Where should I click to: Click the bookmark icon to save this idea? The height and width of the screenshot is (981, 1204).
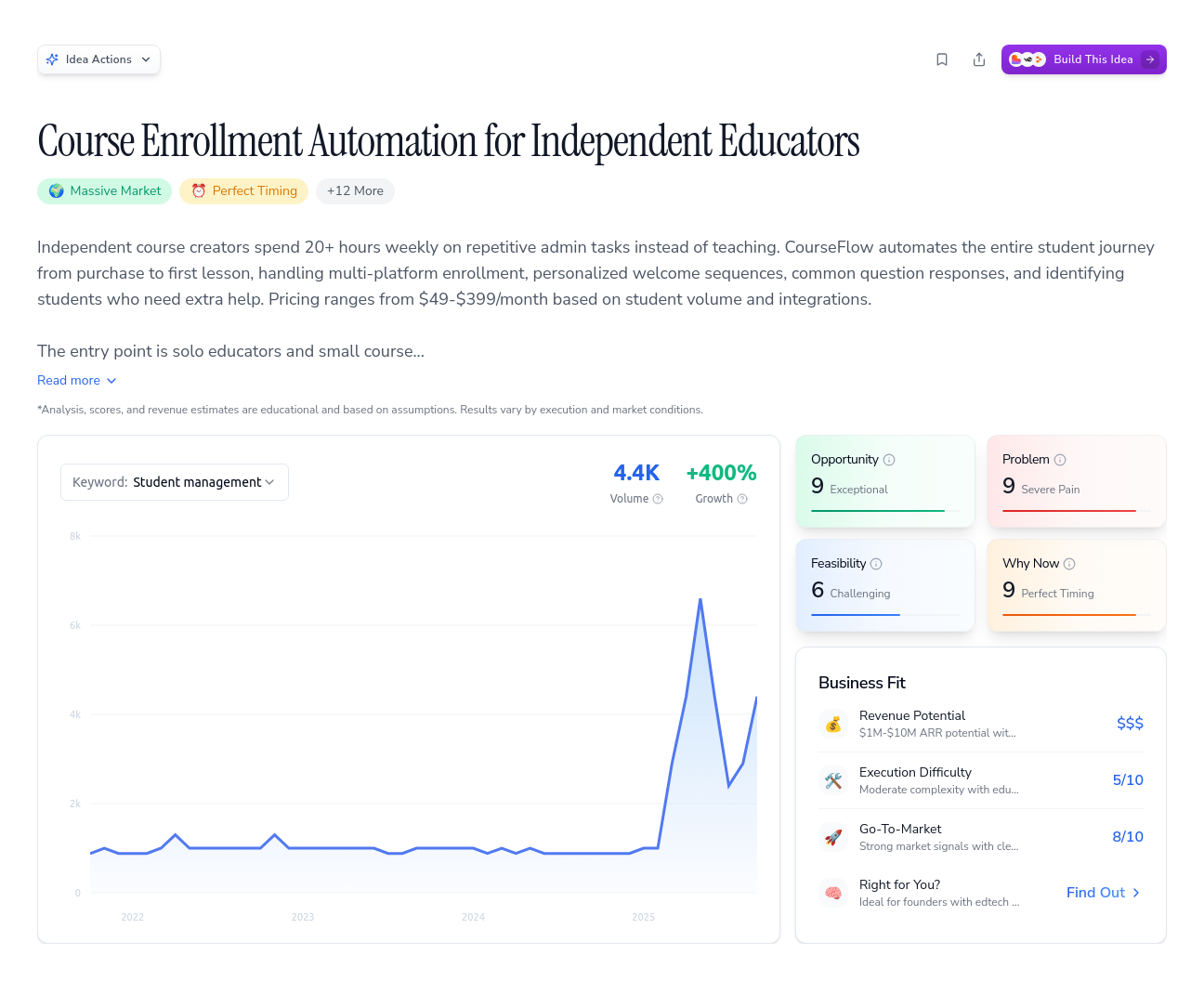click(x=942, y=59)
